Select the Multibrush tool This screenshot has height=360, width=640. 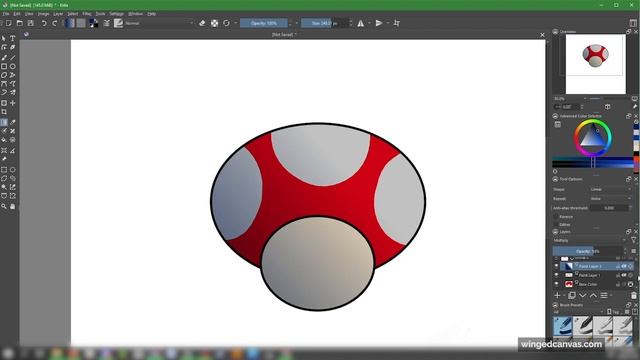coord(13,93)
